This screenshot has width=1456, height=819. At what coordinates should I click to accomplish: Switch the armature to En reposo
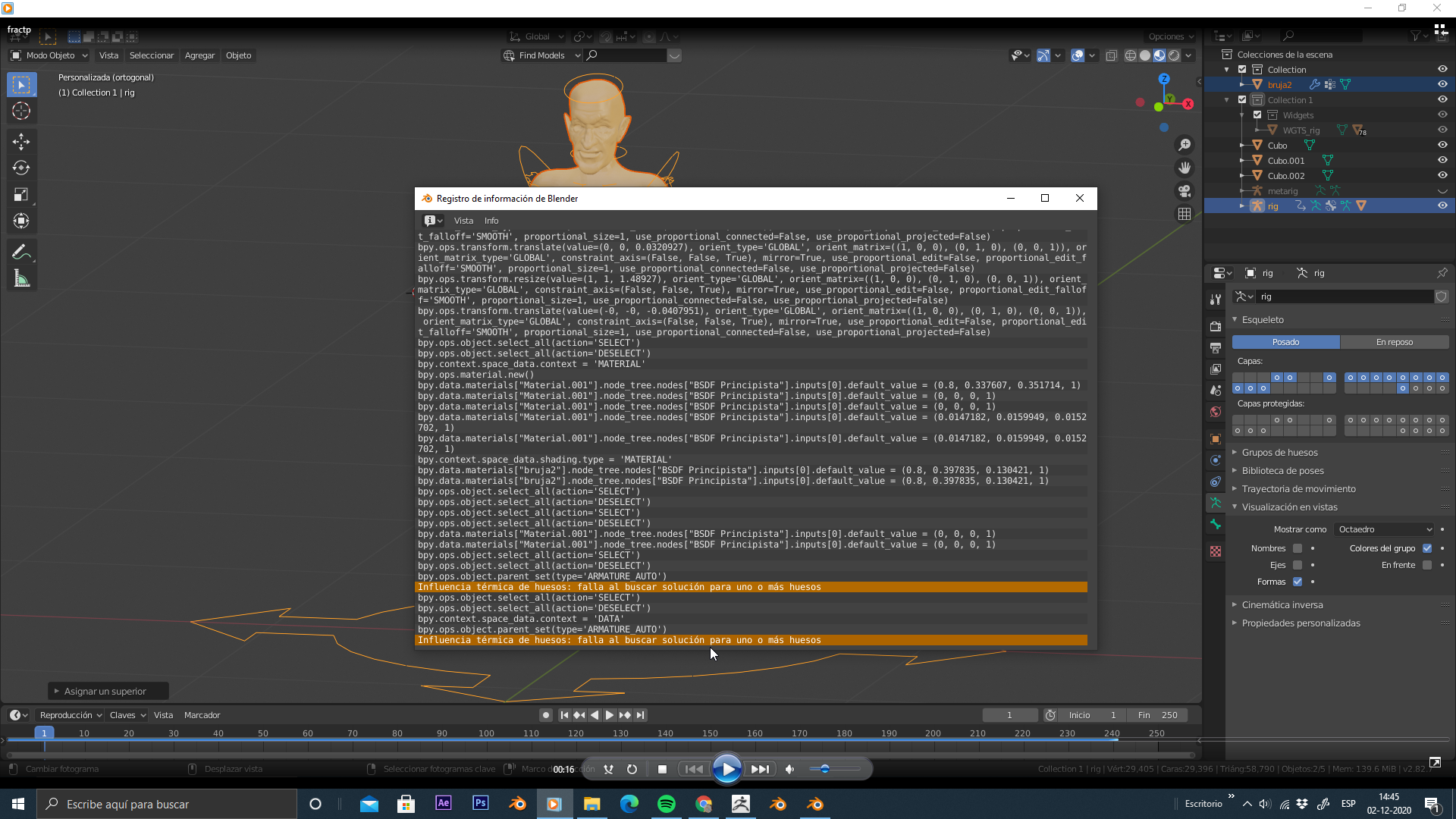(1394, 342)
